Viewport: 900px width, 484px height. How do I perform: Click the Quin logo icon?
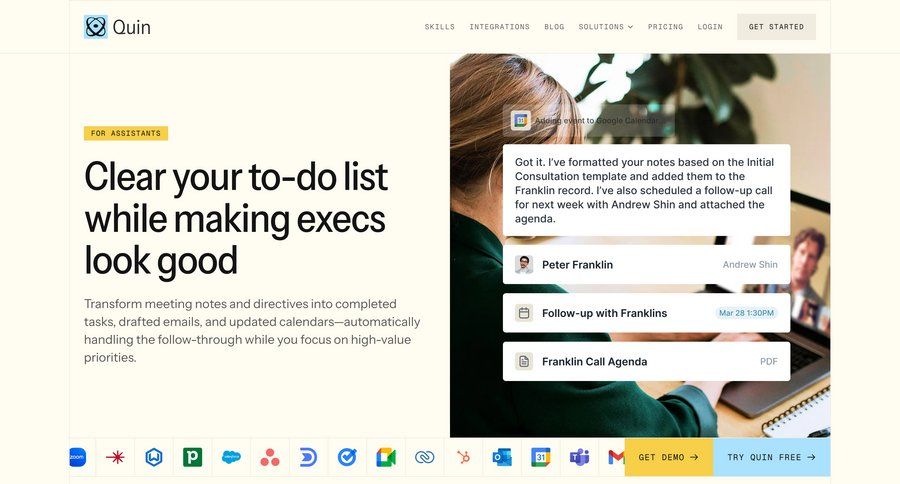coord(95,27)
